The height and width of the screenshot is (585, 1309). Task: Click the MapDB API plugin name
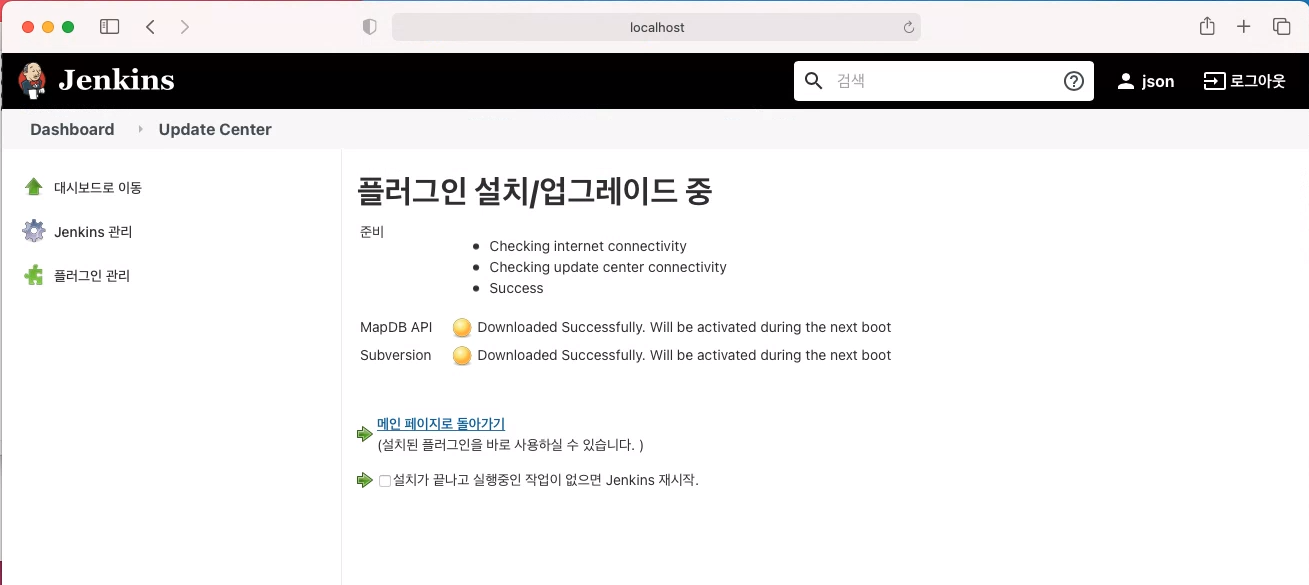click(x=396, y=327)
